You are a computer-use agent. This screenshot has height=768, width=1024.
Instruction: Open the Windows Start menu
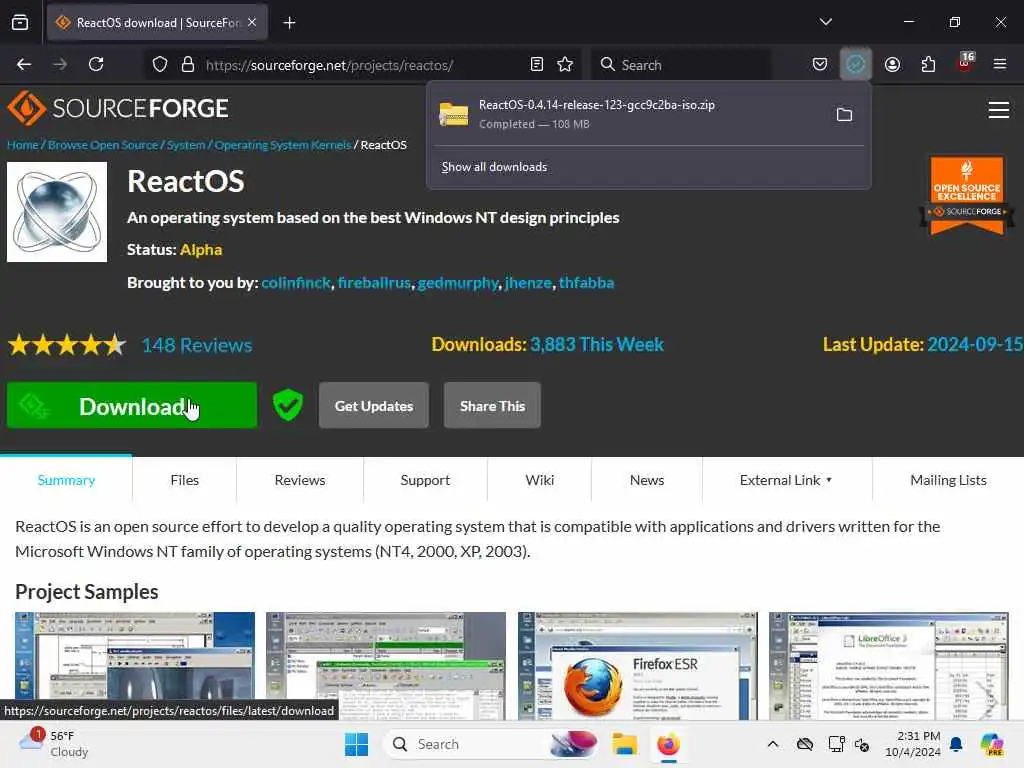tap(357, 744)
